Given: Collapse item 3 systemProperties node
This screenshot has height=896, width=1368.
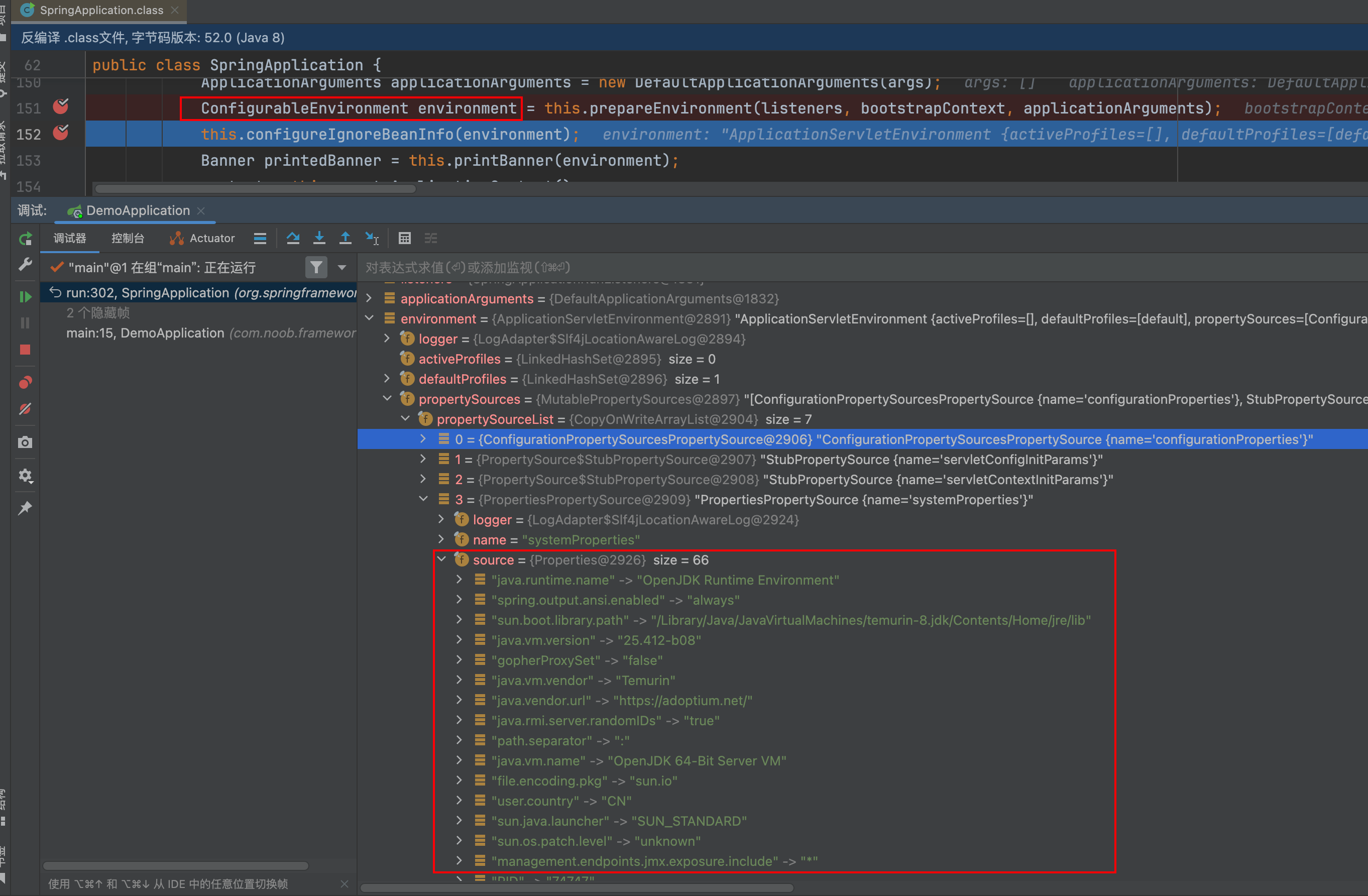Looking at the screenshot, I should (x=424, y=499).
